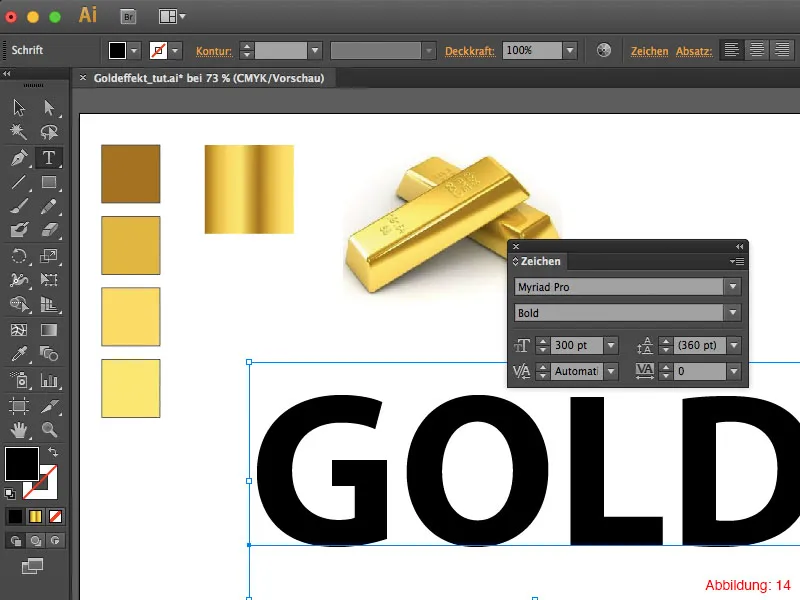Select the Scale tool
This screenshot has width=800, height=600.
49,256
